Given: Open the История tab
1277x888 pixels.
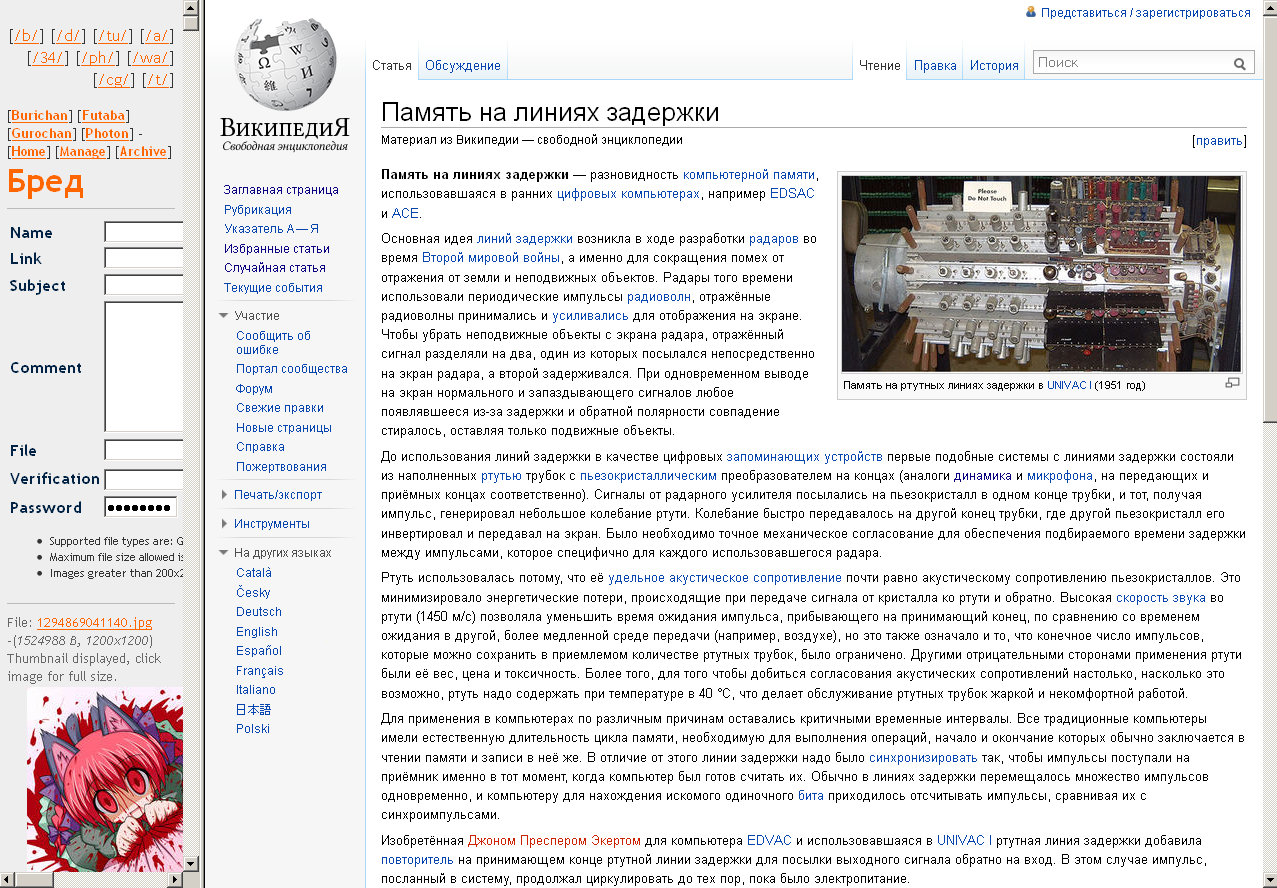Looking at the screenshot, I should pos(994,66).
